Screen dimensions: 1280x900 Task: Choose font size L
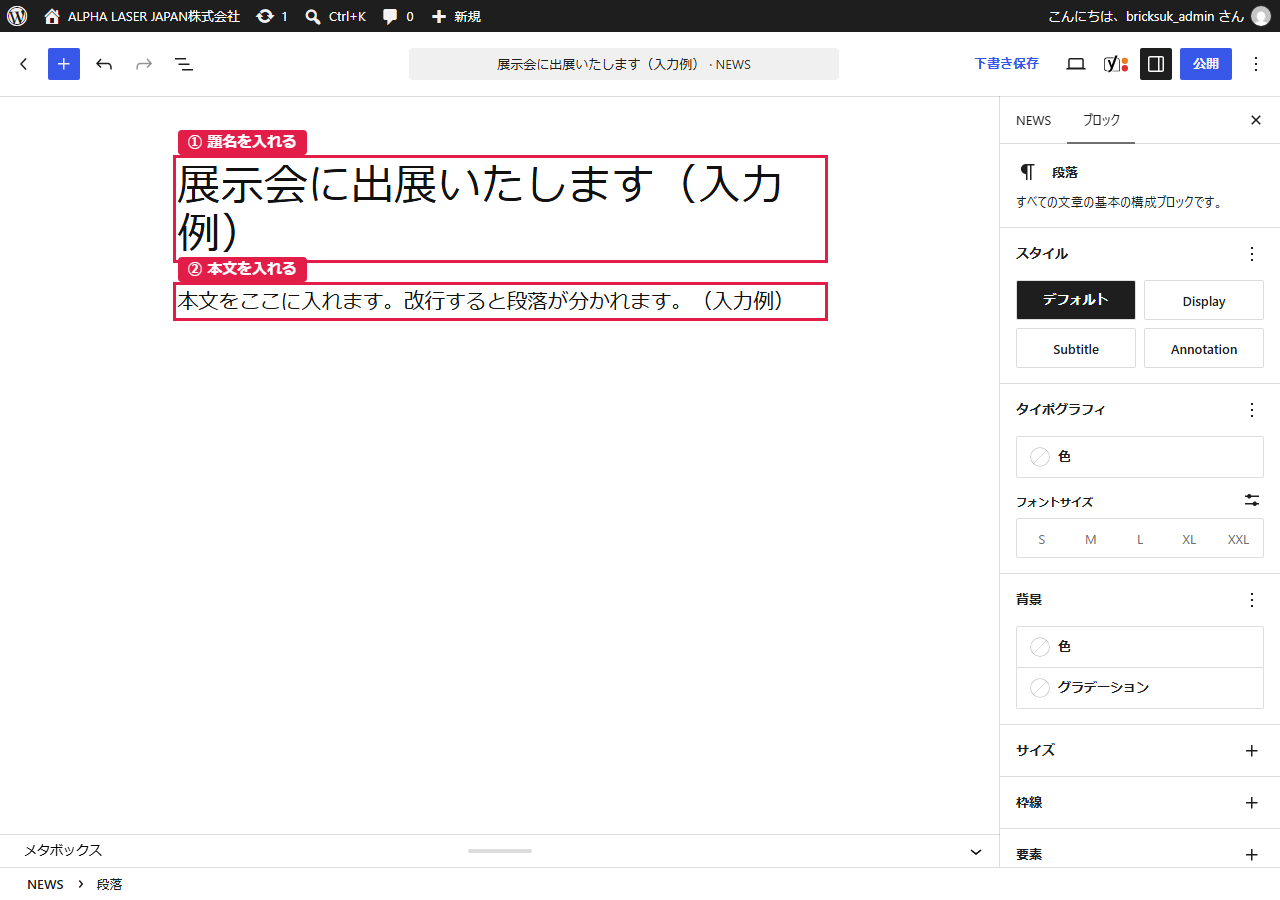1140,539
